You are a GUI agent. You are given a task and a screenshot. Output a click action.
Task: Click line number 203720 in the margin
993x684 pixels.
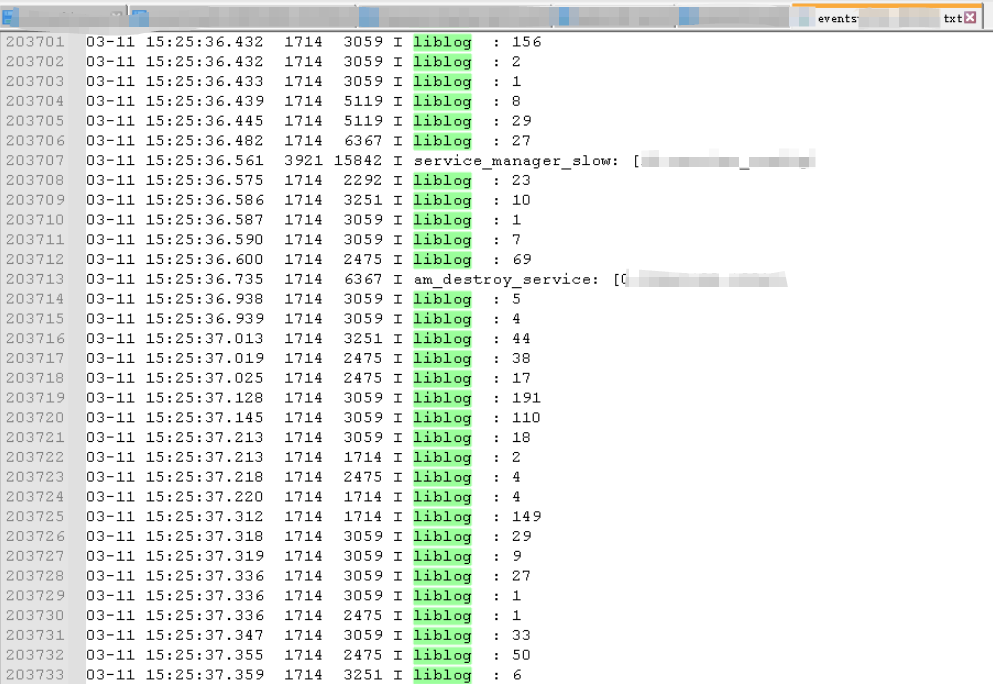(35, 417)
